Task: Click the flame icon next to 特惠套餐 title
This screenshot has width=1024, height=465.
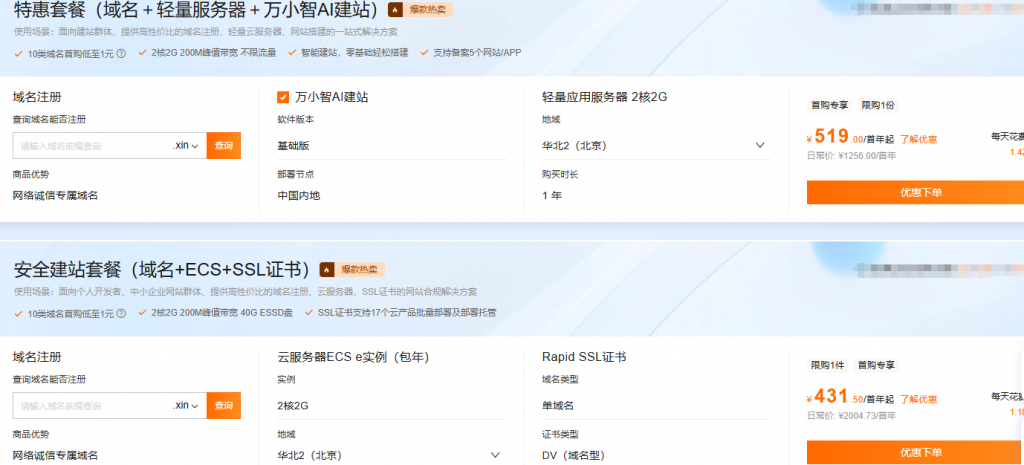Action: coord(396,10)
